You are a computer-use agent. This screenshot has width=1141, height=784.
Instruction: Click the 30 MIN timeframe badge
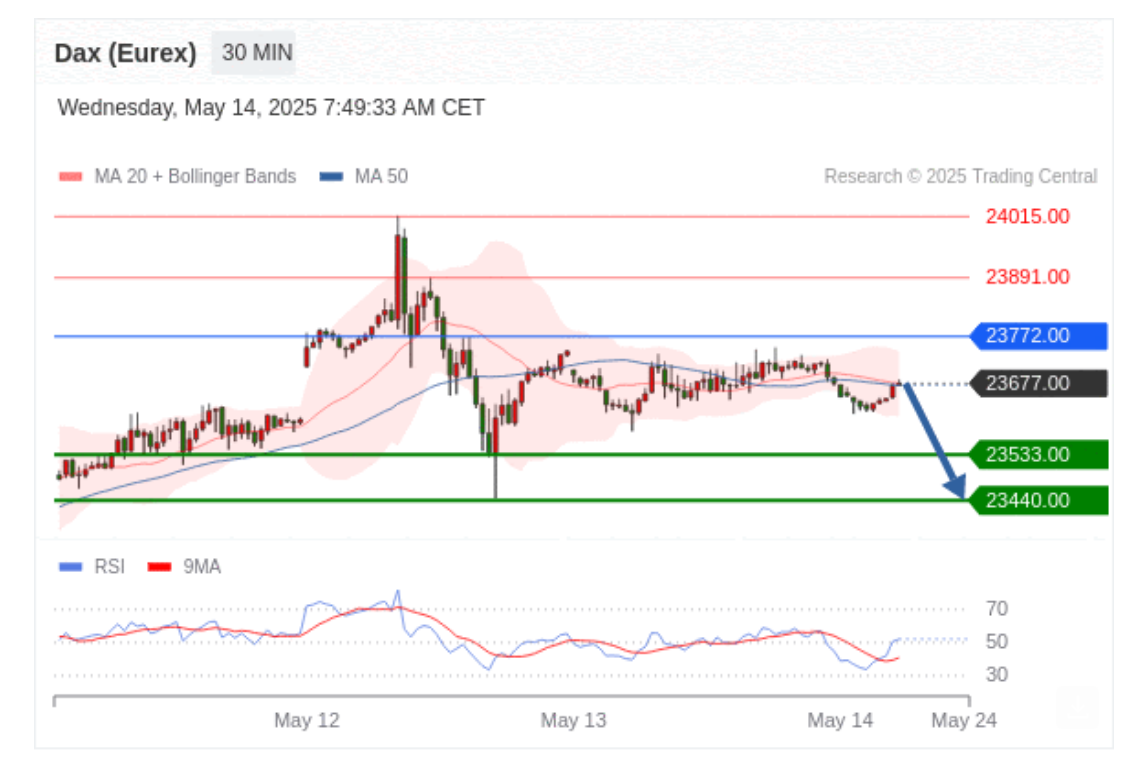click(x=253, y=52)
